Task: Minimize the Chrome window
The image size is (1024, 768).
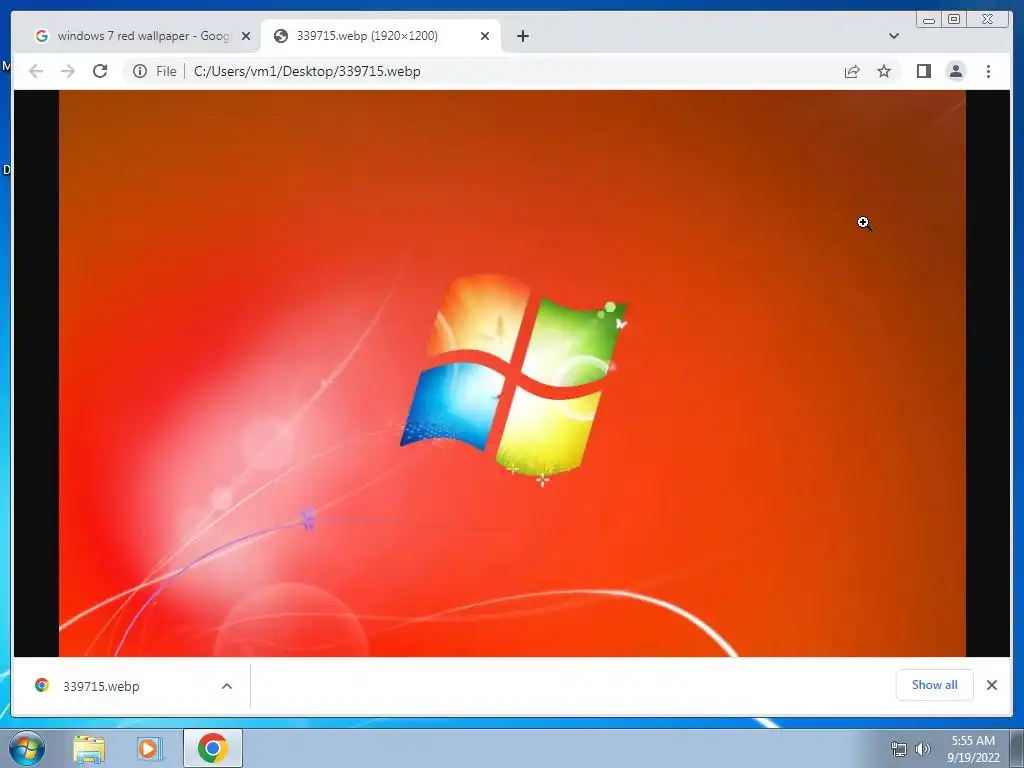Action: coord(929,20)
